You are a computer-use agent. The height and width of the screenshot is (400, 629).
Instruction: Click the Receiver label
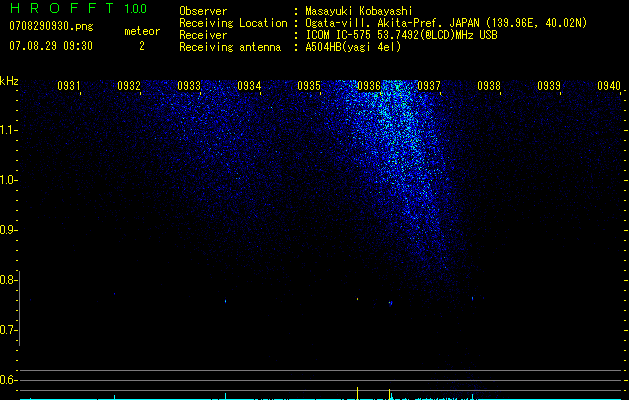point(203,35)
